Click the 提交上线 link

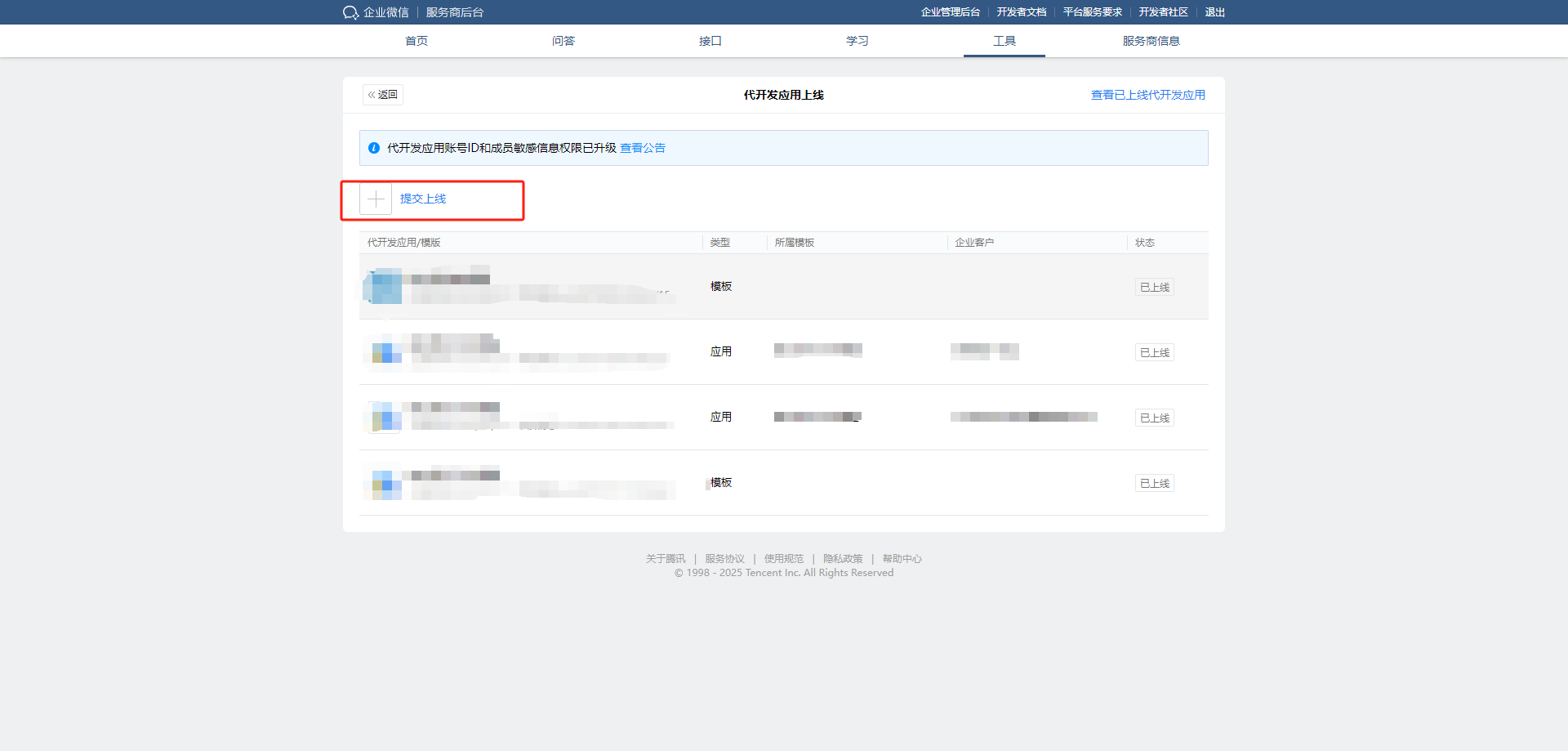(423, 199)
